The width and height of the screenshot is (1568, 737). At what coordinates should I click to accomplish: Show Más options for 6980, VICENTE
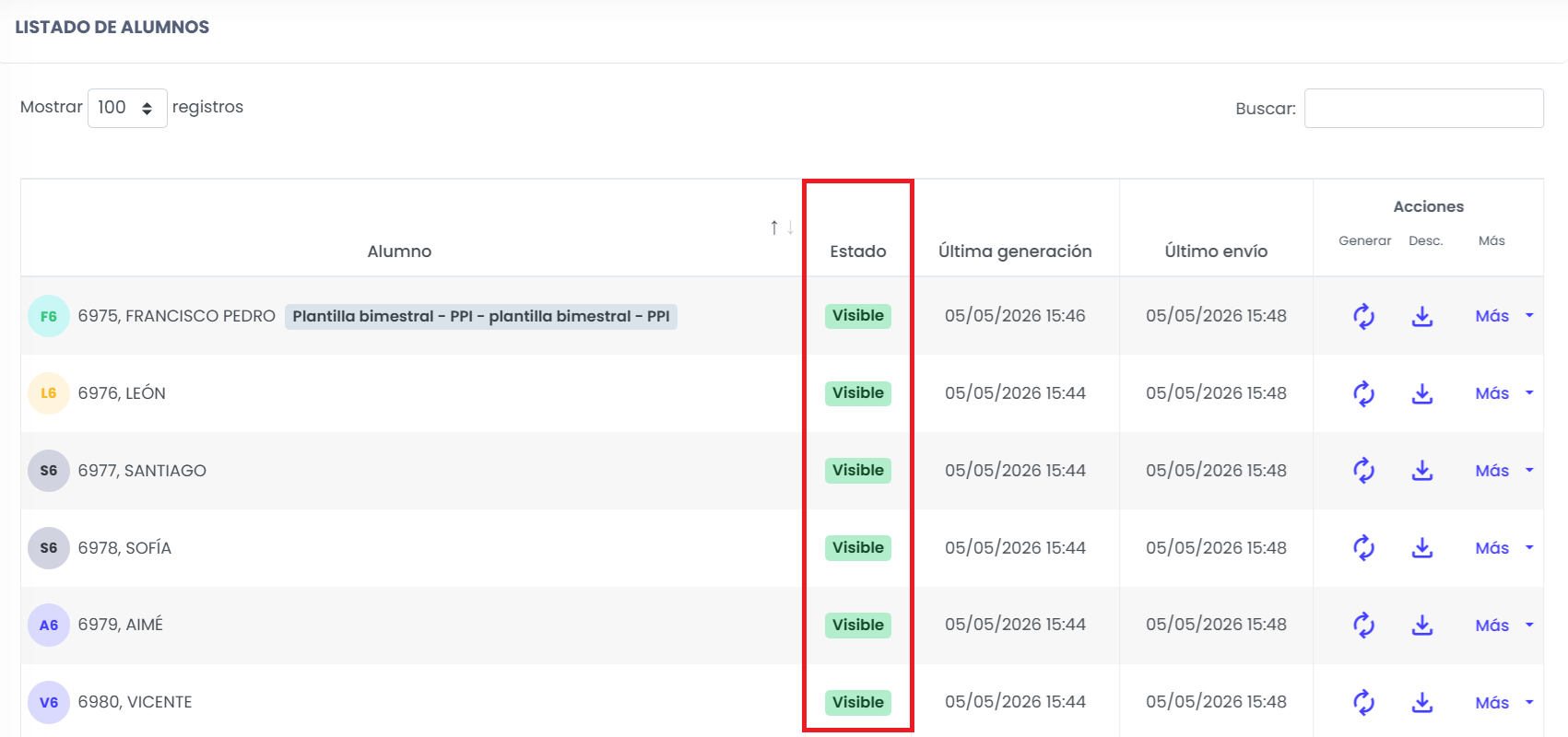coord(1504,703)
